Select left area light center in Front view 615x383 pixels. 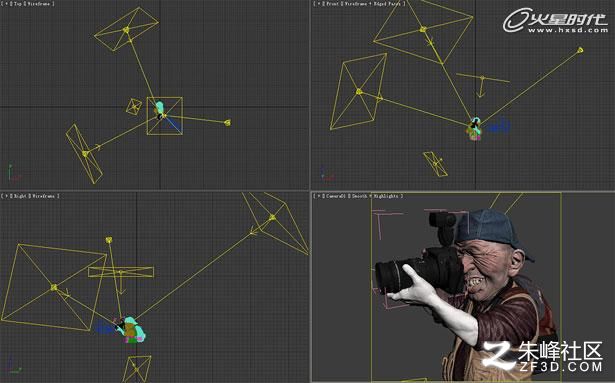tap(359, 92)
